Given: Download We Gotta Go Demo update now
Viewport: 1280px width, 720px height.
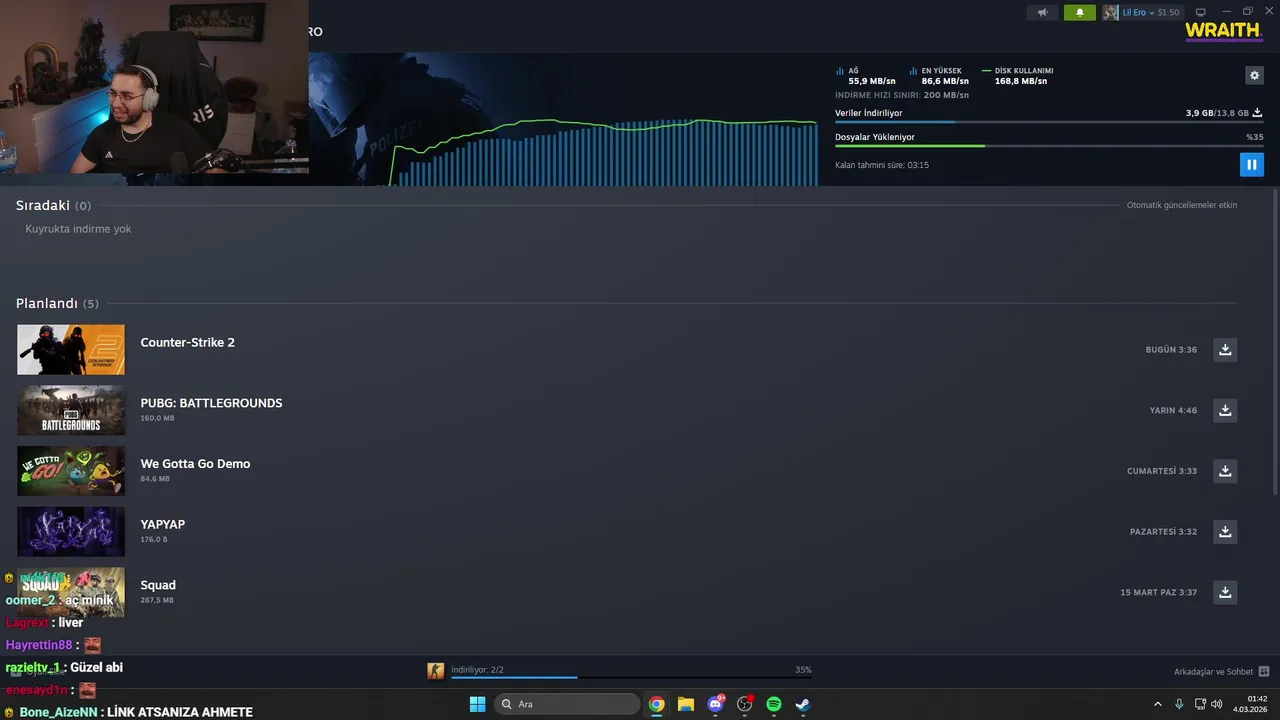Looking at the screenshot, I should click(x=1225, y=471).
